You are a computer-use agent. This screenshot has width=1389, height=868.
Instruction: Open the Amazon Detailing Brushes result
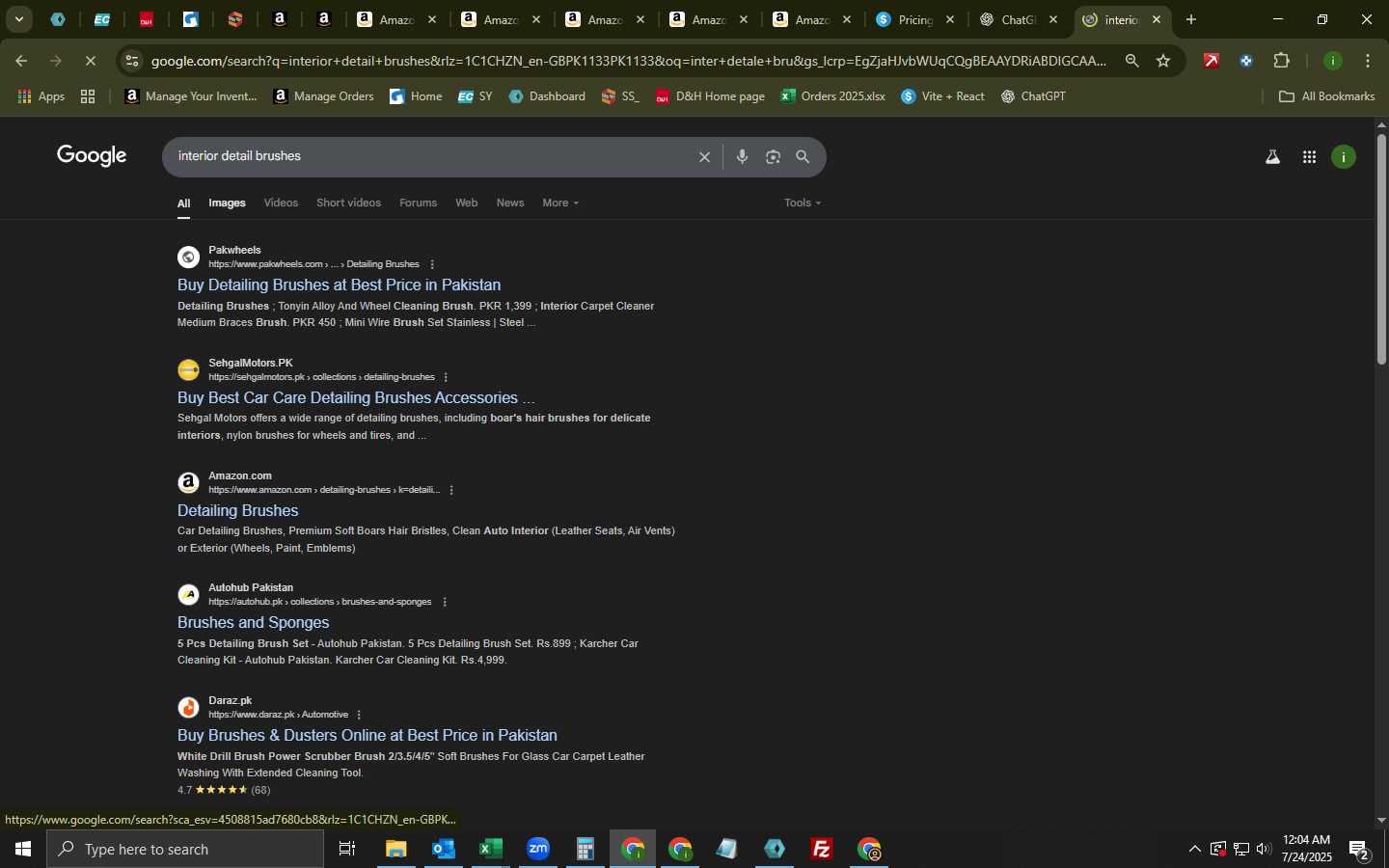237,511
